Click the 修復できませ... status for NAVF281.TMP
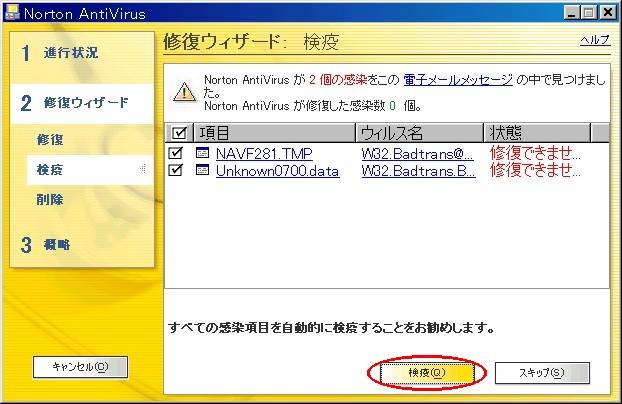 coord(535,153)
